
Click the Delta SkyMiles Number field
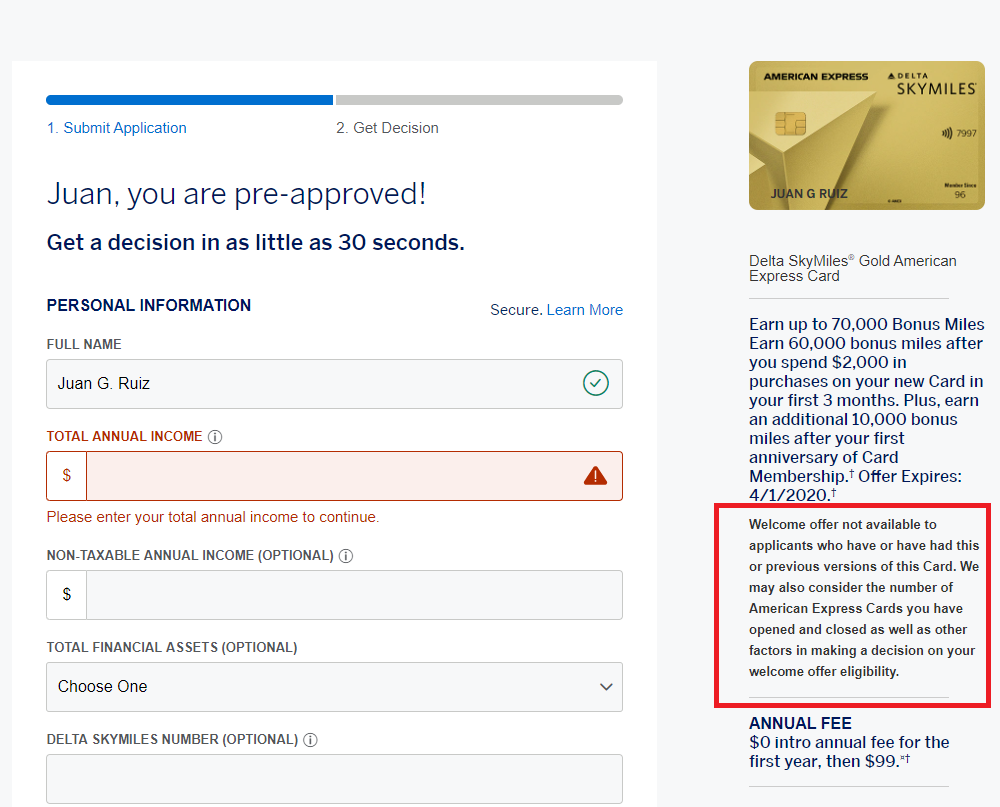tap(335, 778)
